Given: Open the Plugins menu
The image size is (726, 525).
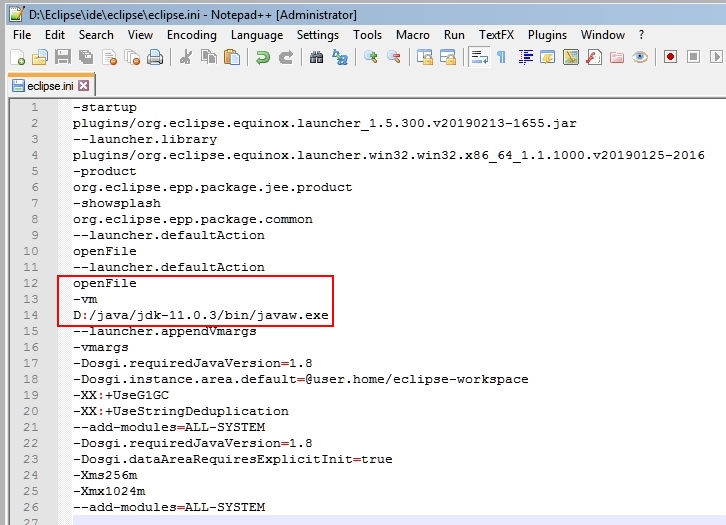Looking at the screenshot, I should pos(547,35).
